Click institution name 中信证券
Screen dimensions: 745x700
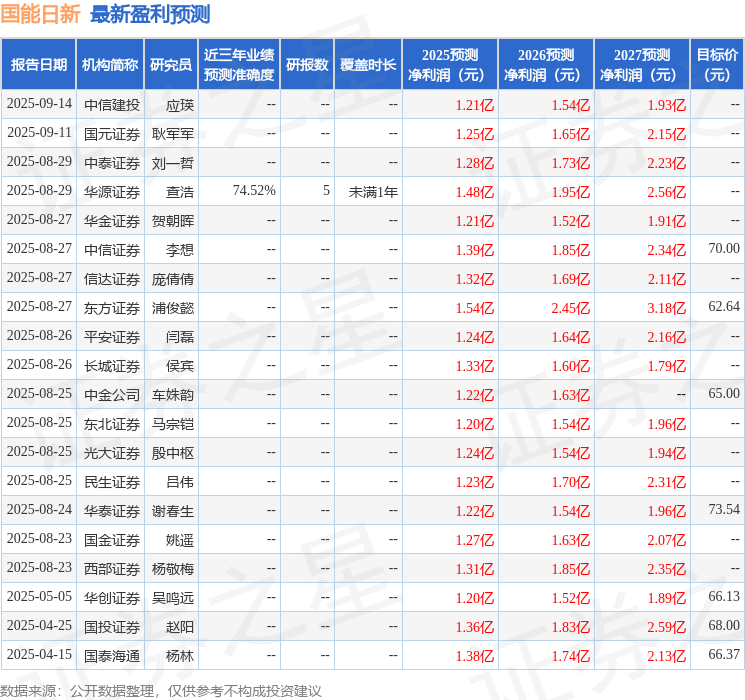click(x=112, y=250)
